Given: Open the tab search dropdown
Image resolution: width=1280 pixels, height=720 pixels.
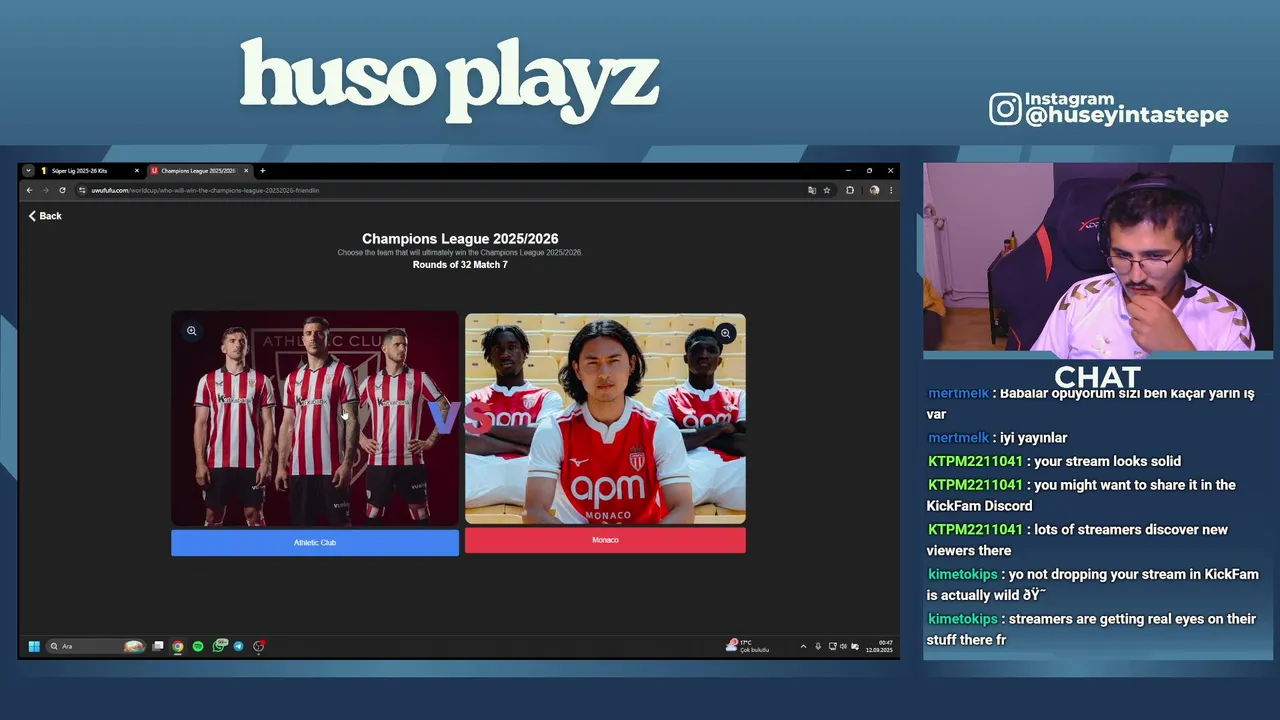Looking at the screenshot, I should click(x=28, y=171).
